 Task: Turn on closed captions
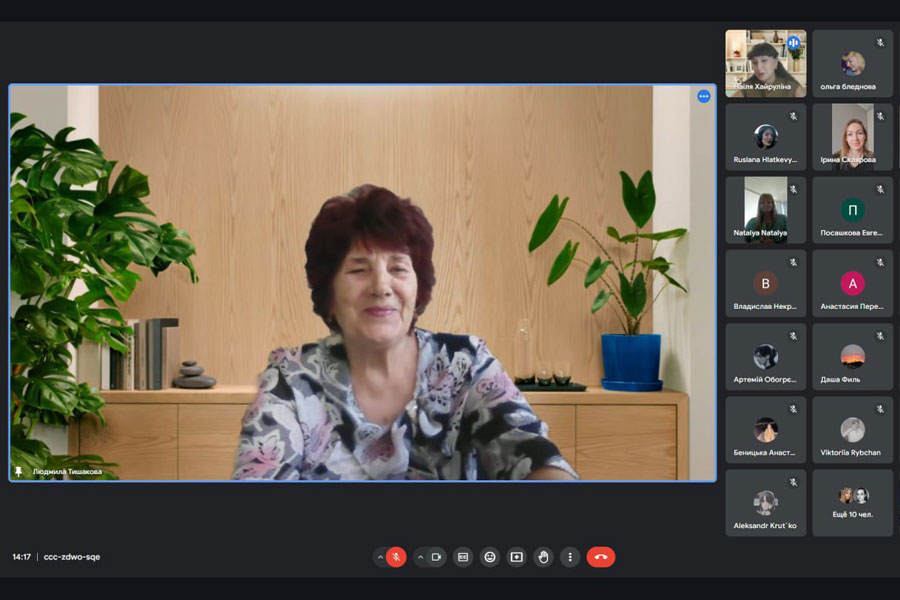coord(463,557)
